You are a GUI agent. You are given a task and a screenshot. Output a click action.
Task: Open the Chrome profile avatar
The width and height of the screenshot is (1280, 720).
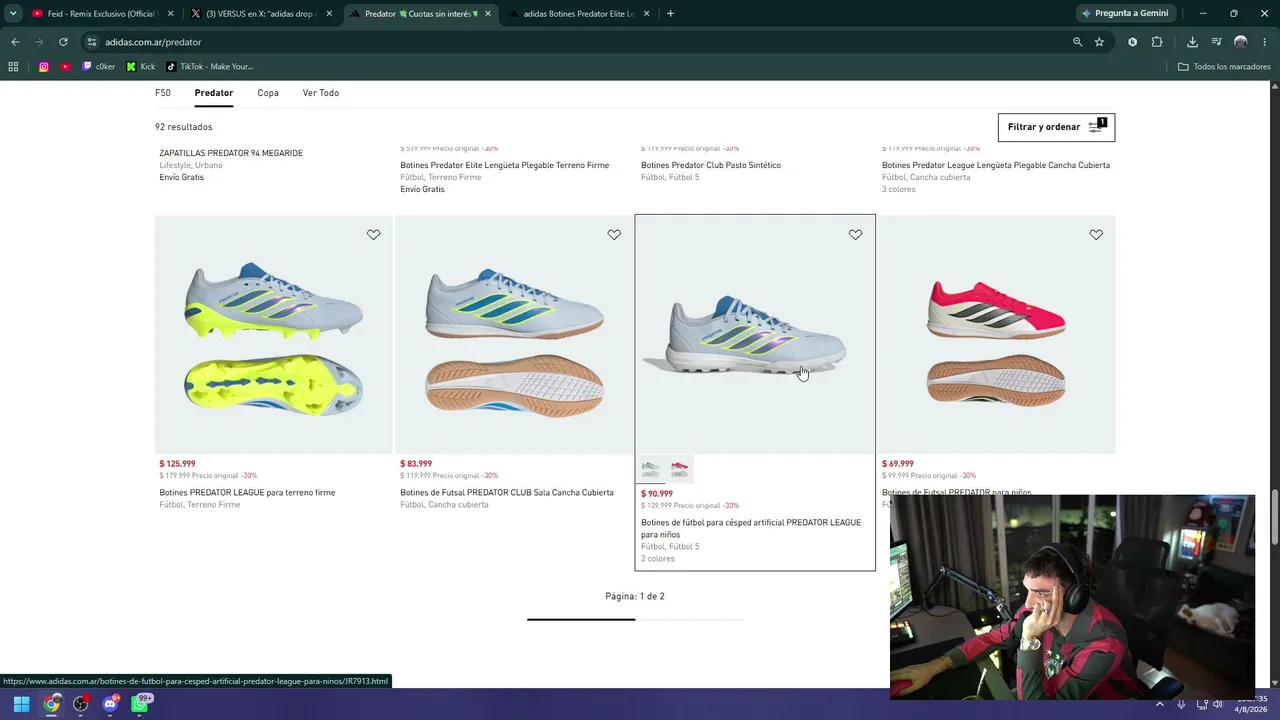[1241, 42]
